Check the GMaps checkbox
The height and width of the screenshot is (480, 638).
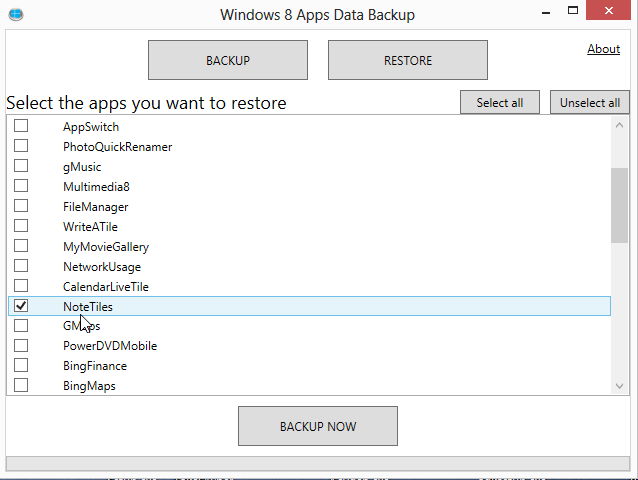[x=21, y=325]
